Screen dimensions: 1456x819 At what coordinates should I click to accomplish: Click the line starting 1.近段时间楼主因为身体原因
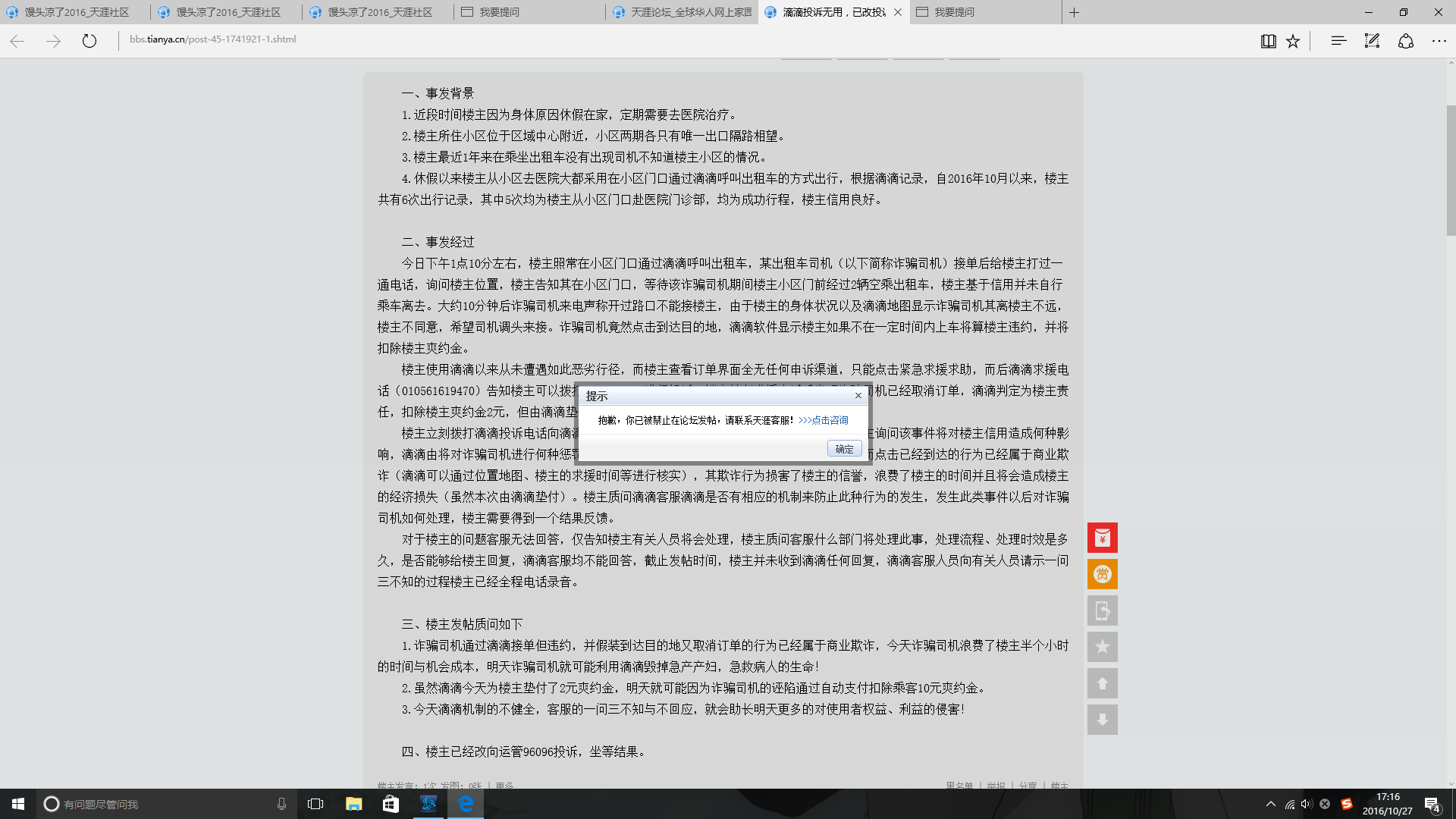click(570, 115)
